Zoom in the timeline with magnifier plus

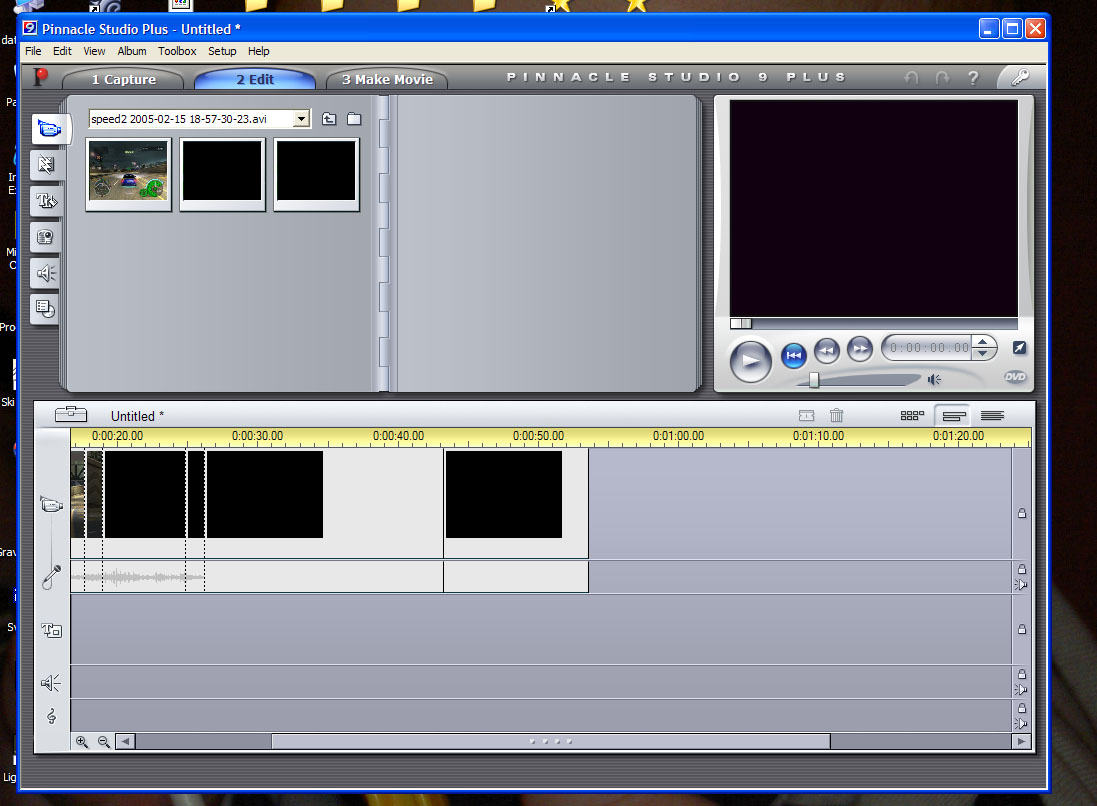(x=82, y=742)
